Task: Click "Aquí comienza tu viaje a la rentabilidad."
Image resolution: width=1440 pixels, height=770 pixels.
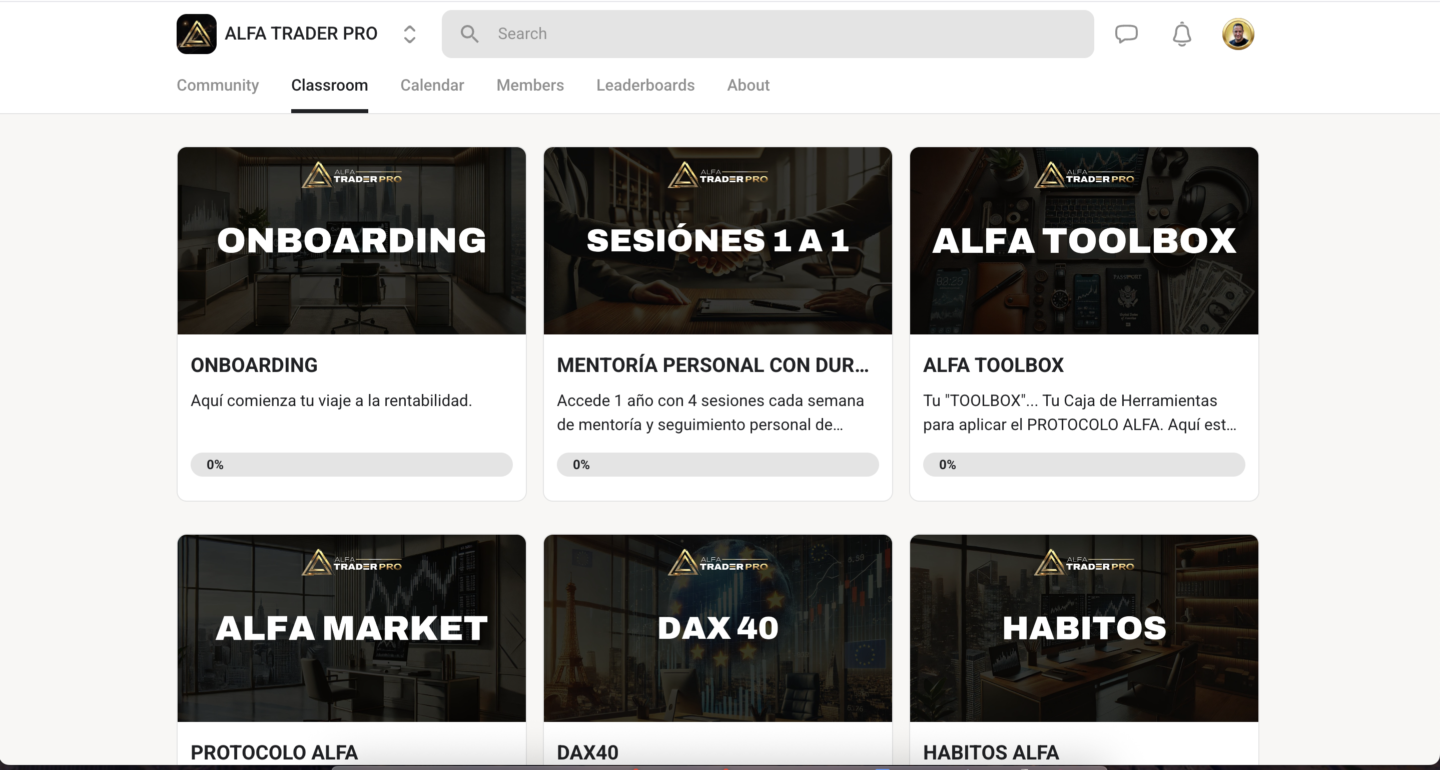Action: [331, 400]
